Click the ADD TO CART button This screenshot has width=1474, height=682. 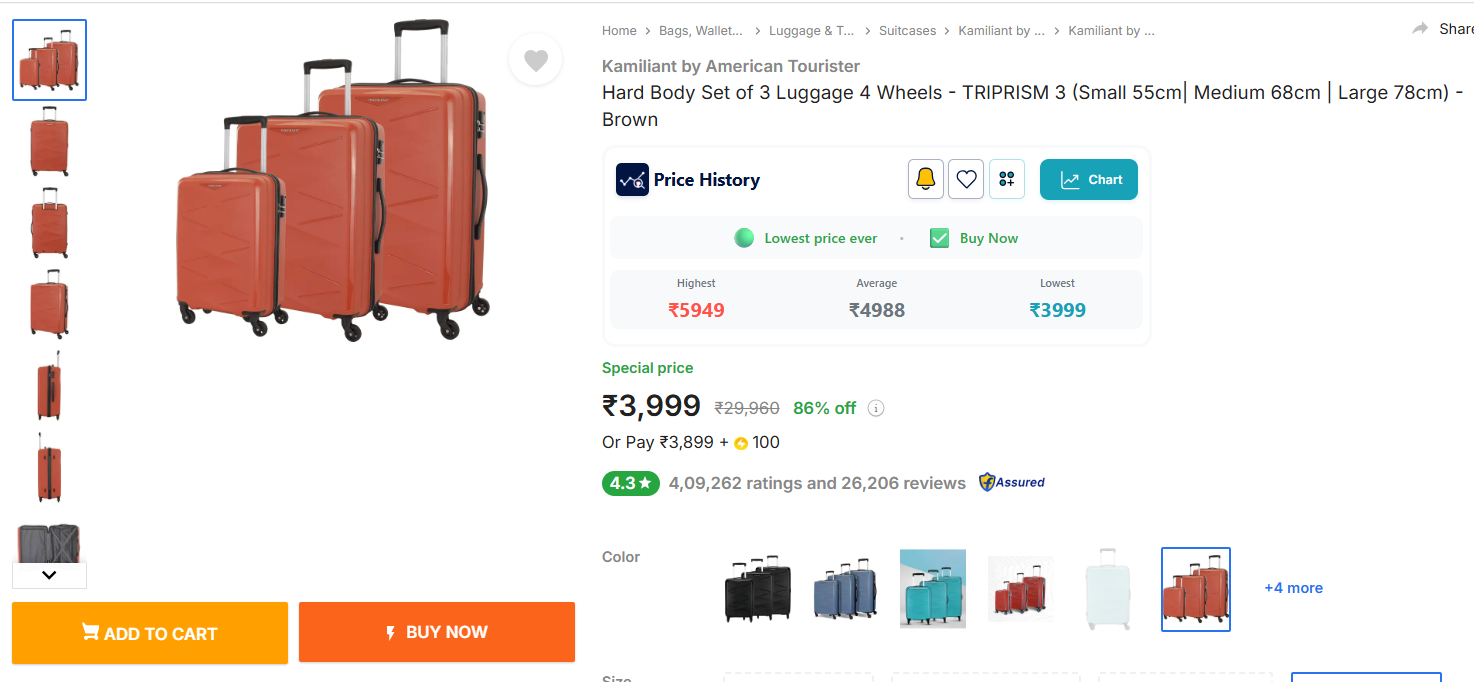tap(150, 633)
